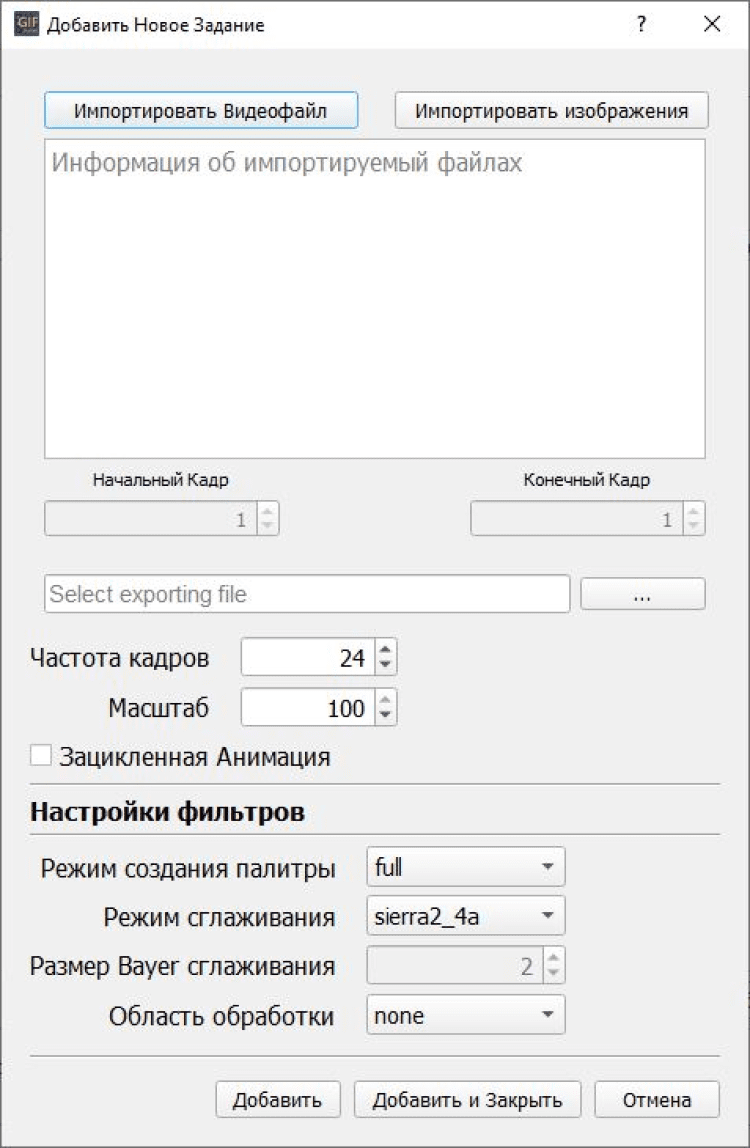The image size is (750, 1148).
Task: Click the GIF app icon in title bar
Action: point(27,25)
